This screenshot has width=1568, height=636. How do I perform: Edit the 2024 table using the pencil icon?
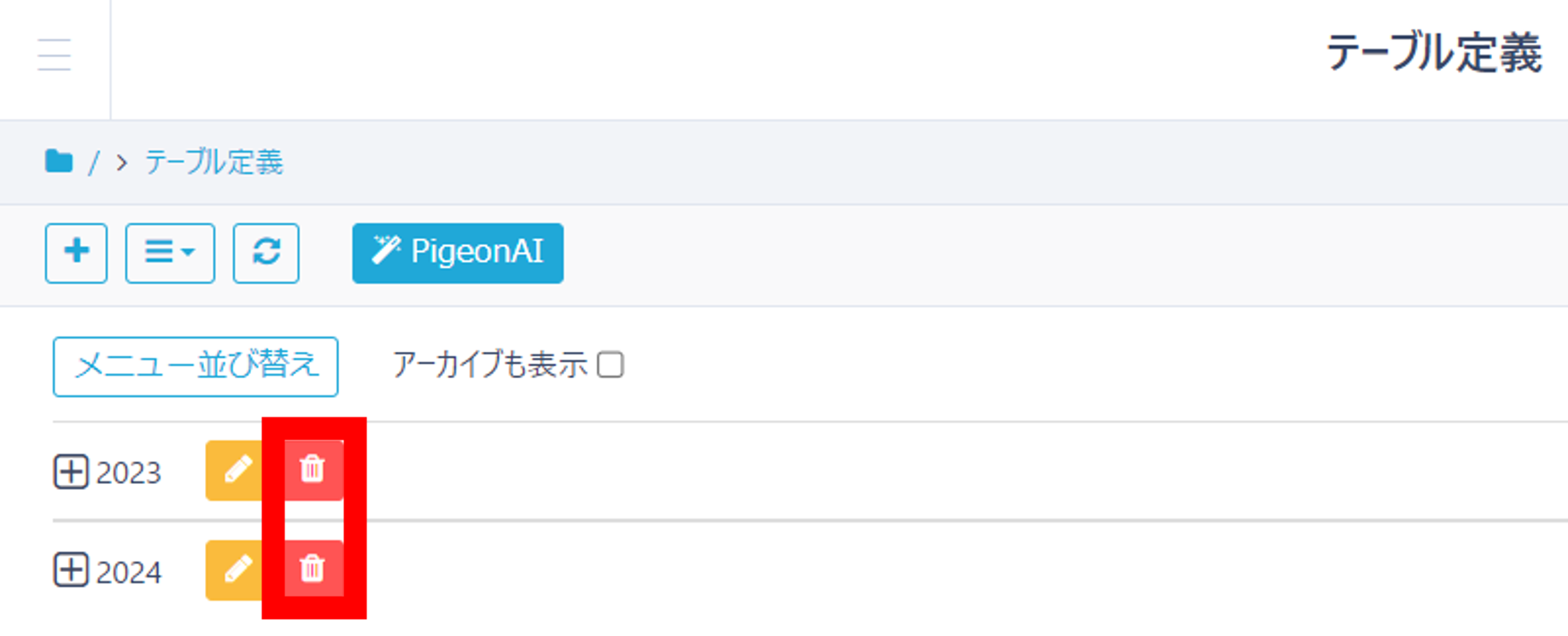tap(239, 569)
